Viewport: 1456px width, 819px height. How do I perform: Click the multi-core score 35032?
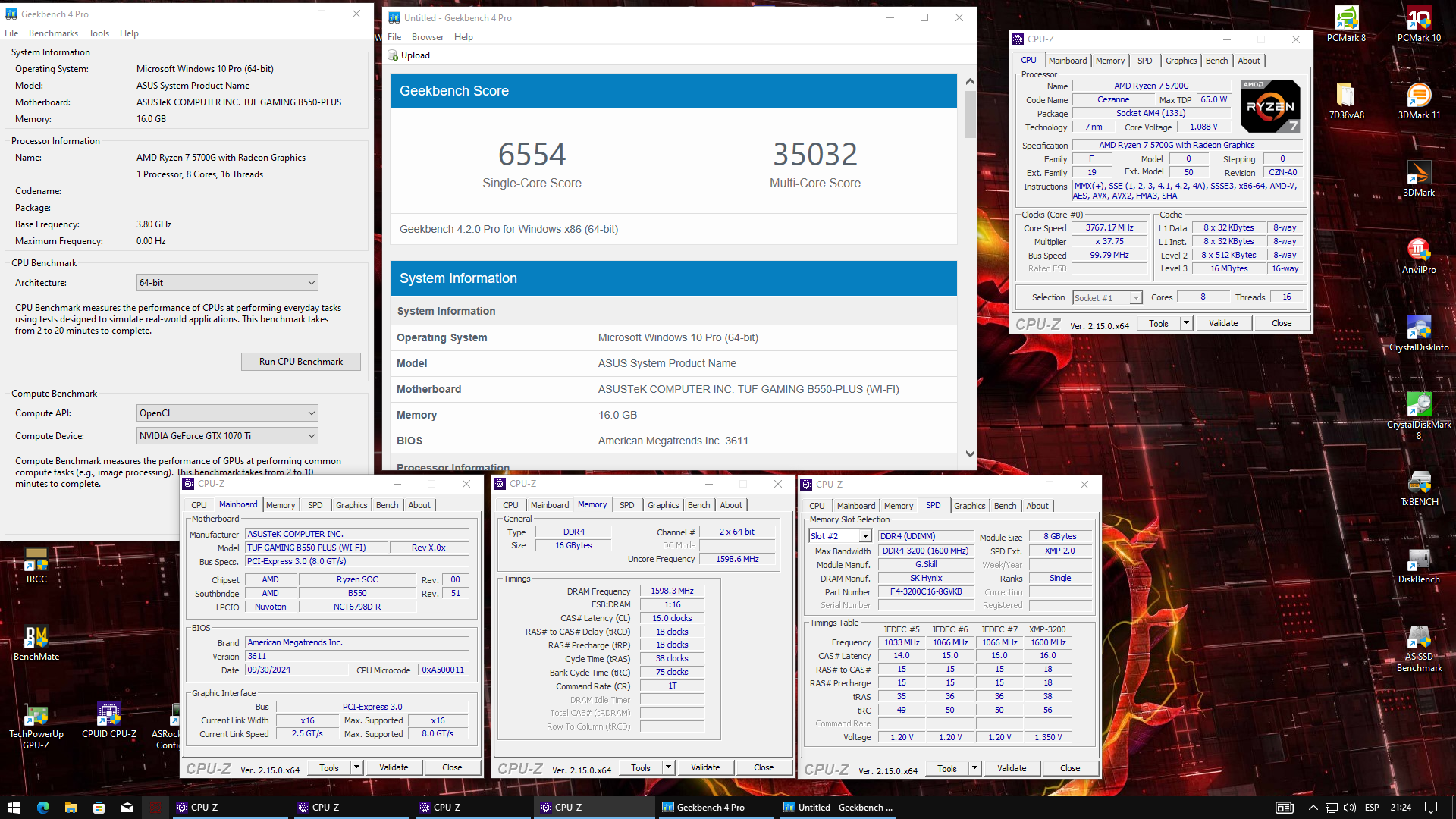(x=814, y=155)
